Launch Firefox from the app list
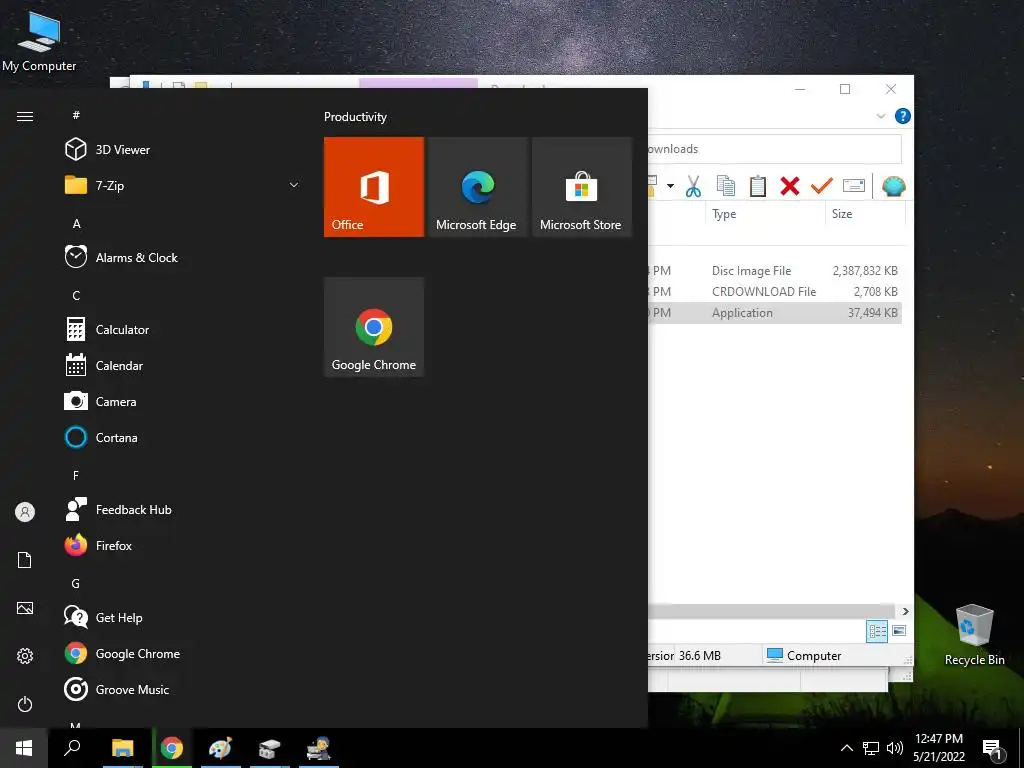This screenshot has width=1024, height=768. pyautogui.click(x=99, y=545)
